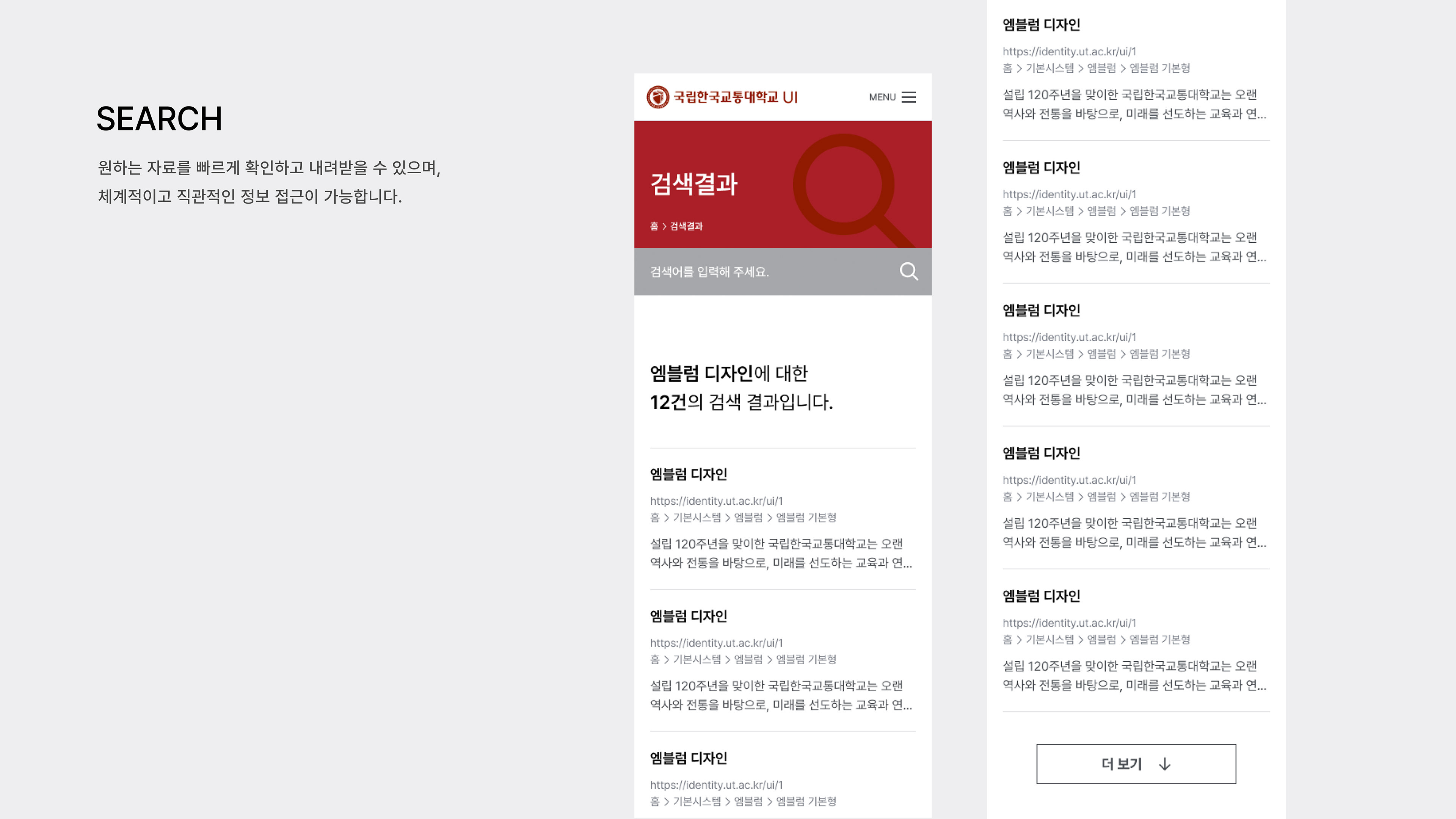Click 홈 in the red banner breadcrumb

(x=654, y=226)
